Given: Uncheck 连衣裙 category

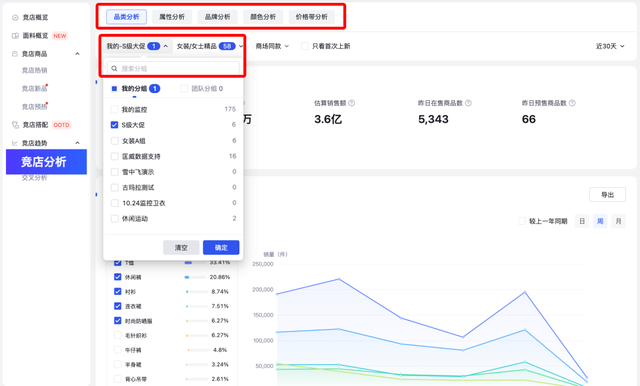Looking at the screenshot, I should tap(118, 306).
